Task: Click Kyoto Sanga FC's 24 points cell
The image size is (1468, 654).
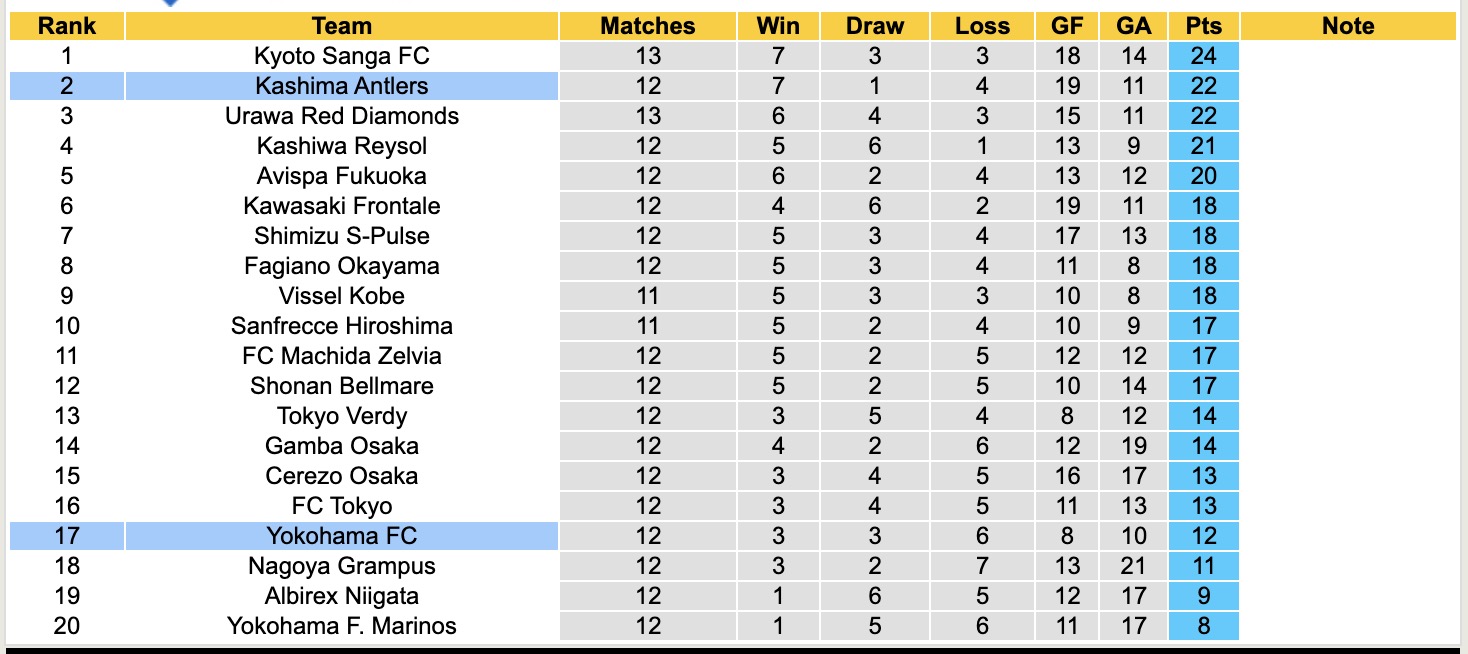Action: point(1203,56)
